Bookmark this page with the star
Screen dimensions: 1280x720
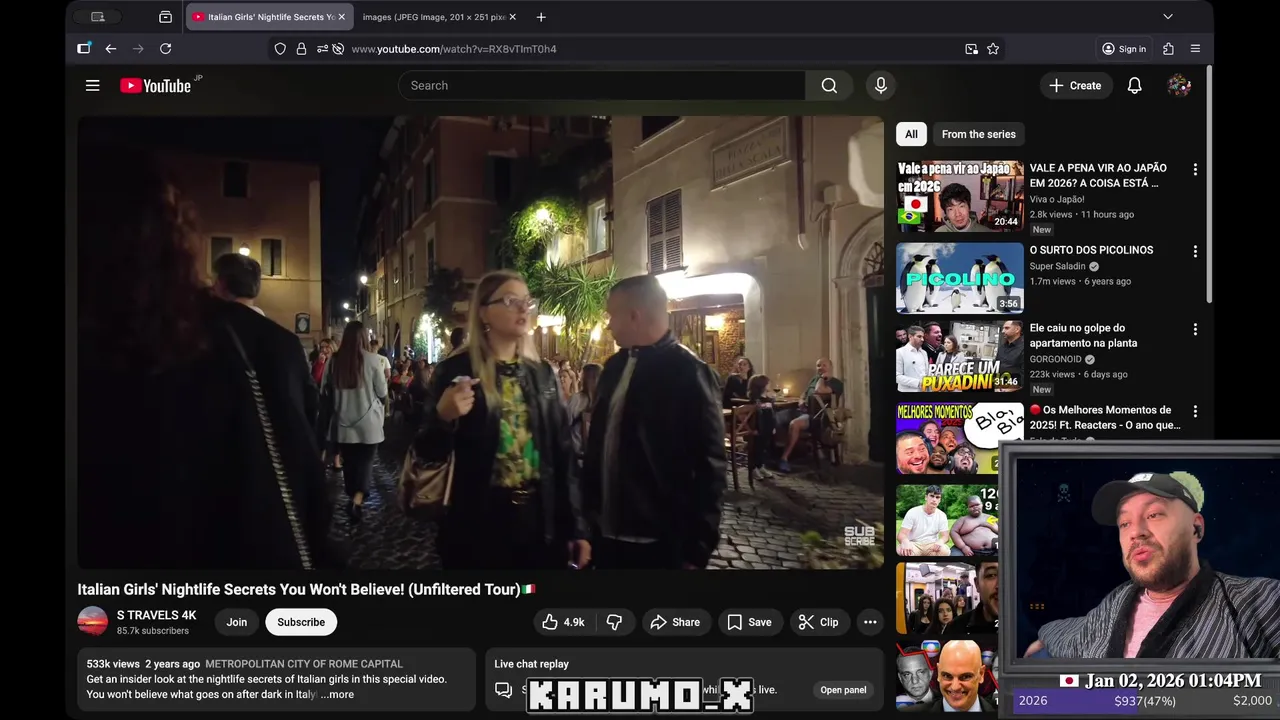993,49
